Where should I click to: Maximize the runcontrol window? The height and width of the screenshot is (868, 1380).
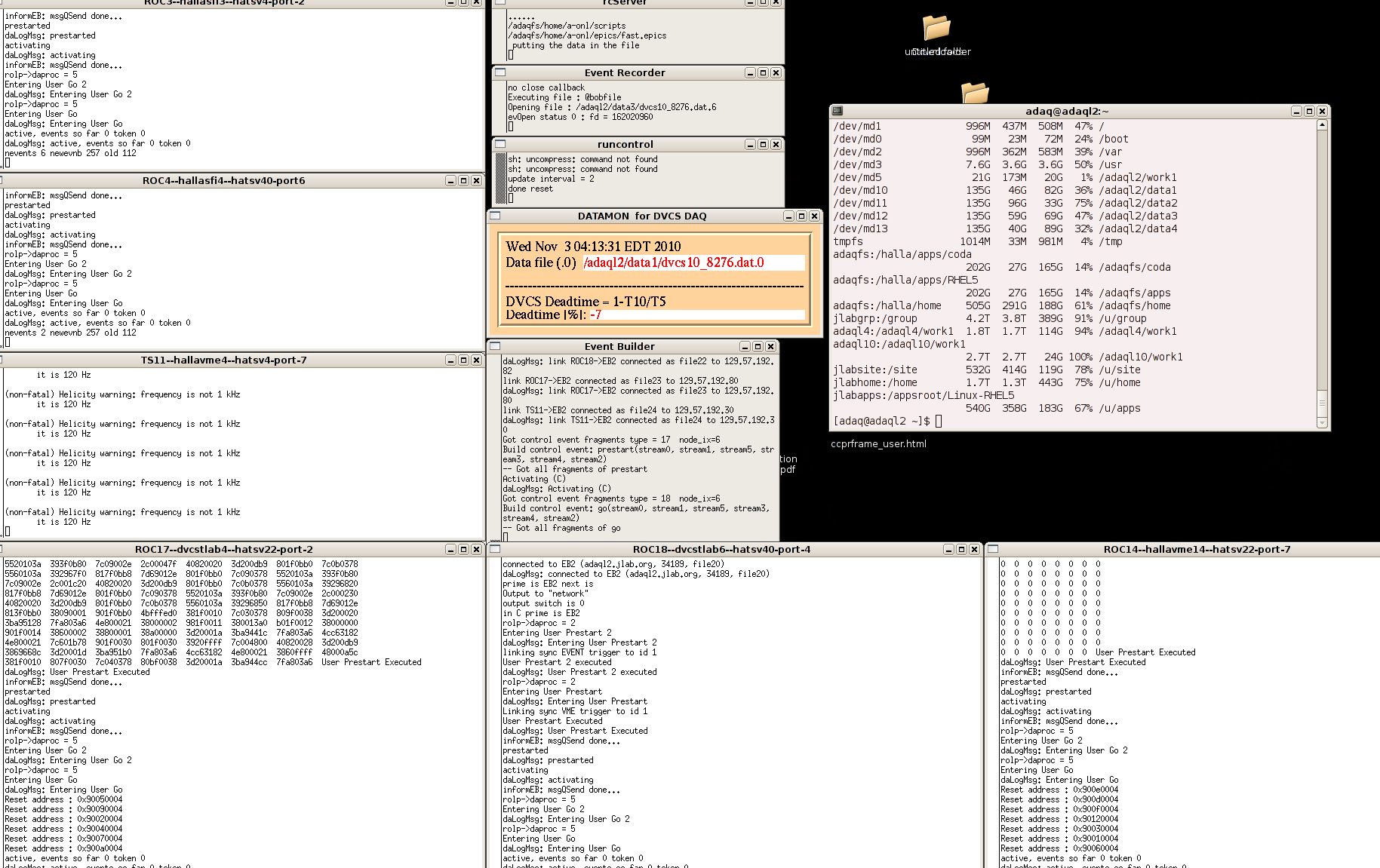coord(763,144)
